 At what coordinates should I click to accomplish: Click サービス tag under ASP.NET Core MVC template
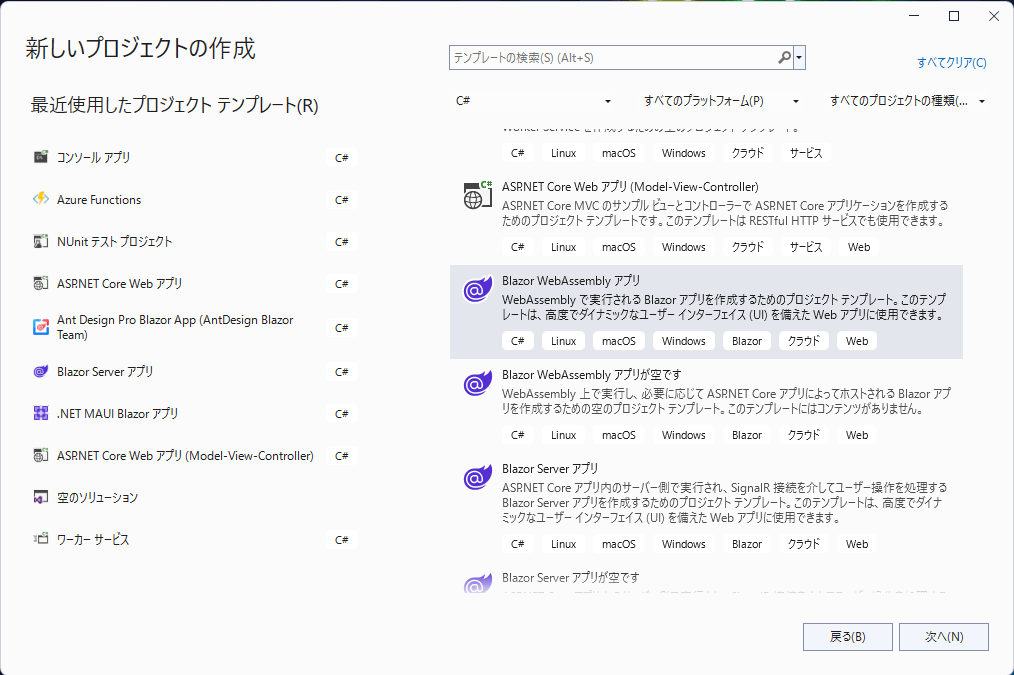click(x=806, y=247)
